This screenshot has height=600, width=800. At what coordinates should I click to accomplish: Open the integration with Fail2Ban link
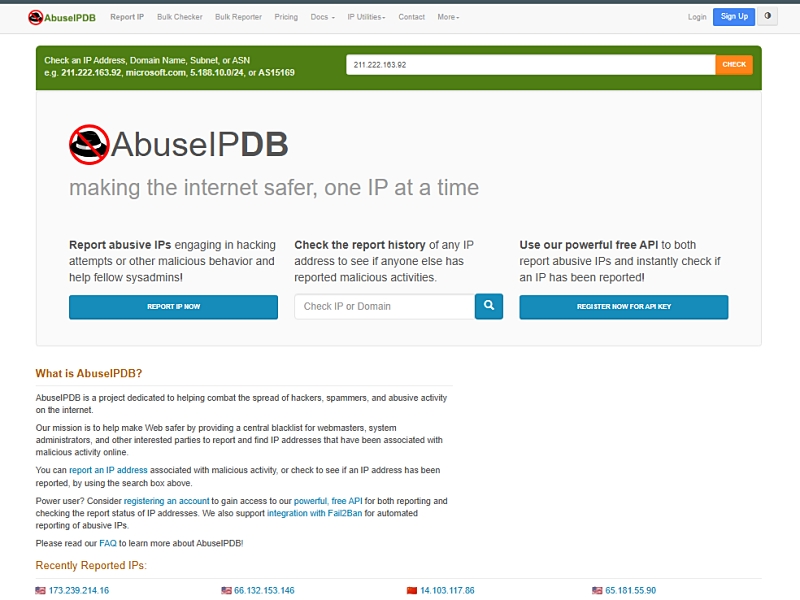pos(314,513)
